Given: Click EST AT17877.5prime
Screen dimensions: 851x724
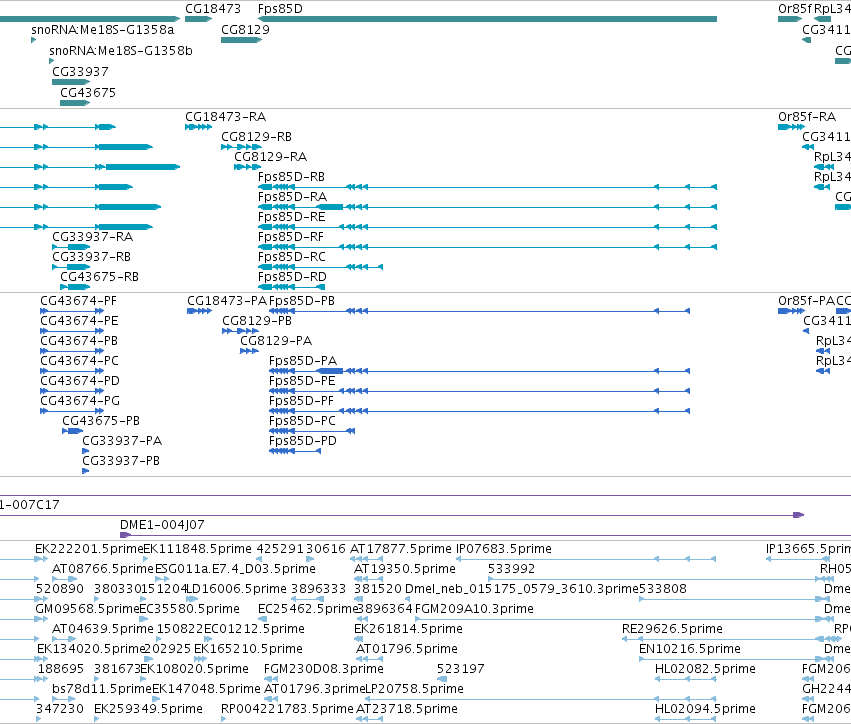Looking at the screenshot, I should pos(401,549).
